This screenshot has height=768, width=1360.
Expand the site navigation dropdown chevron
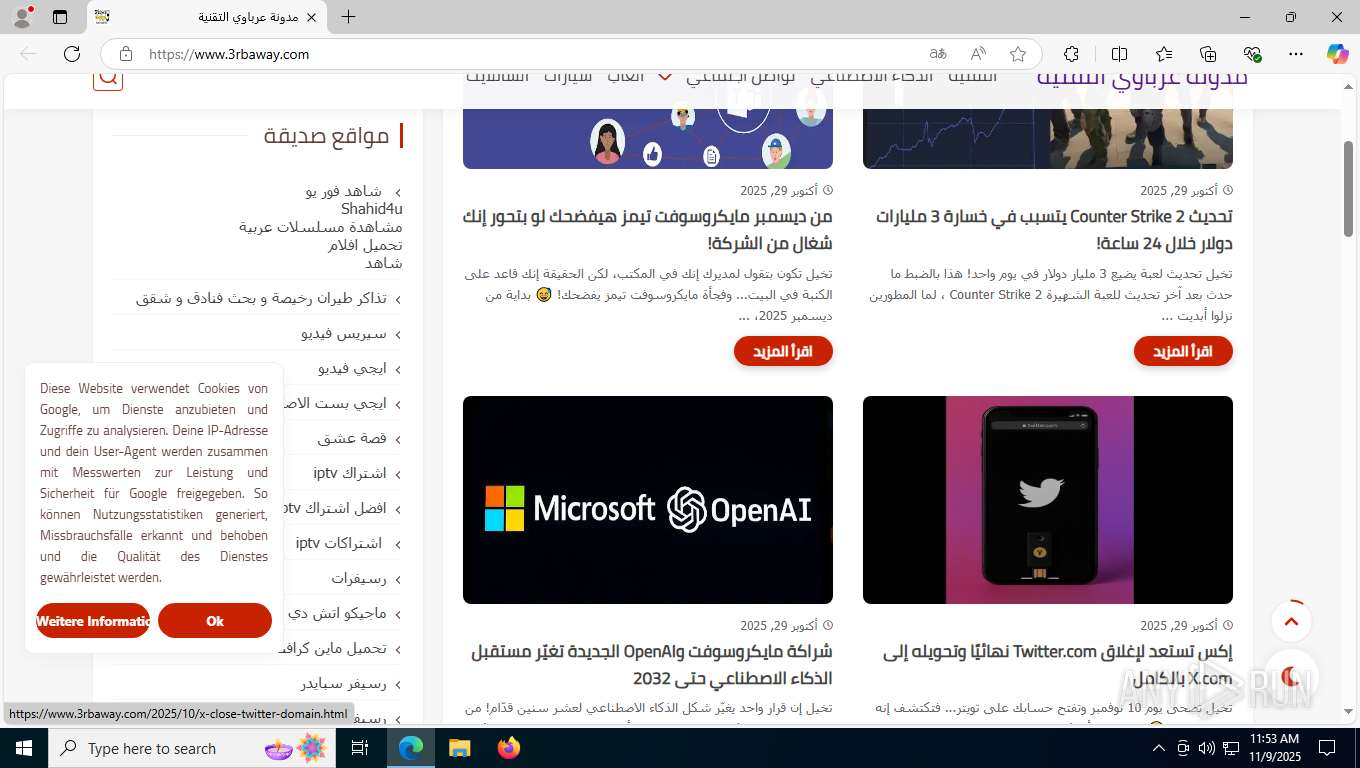tap(664, 77)
